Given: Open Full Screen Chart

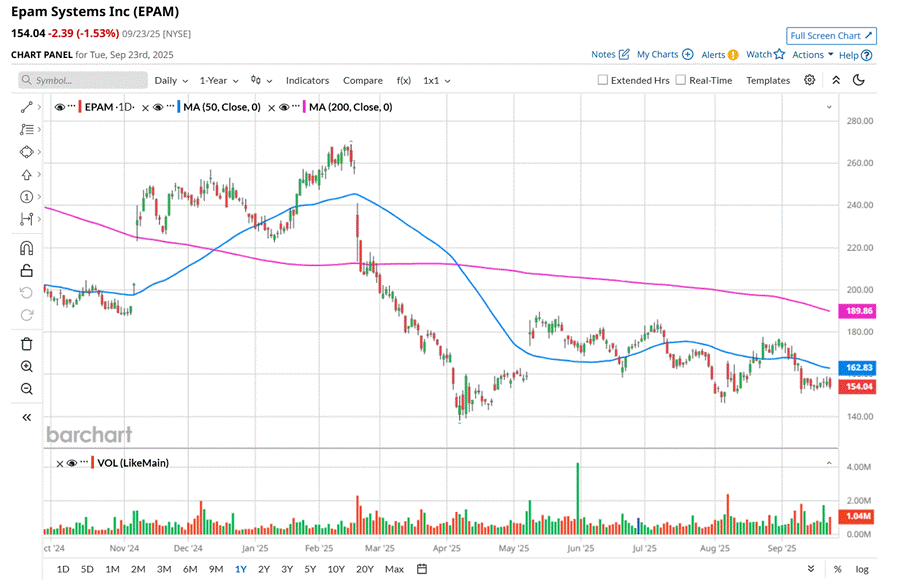Looking at the screenshot, I should coord(831,36).
